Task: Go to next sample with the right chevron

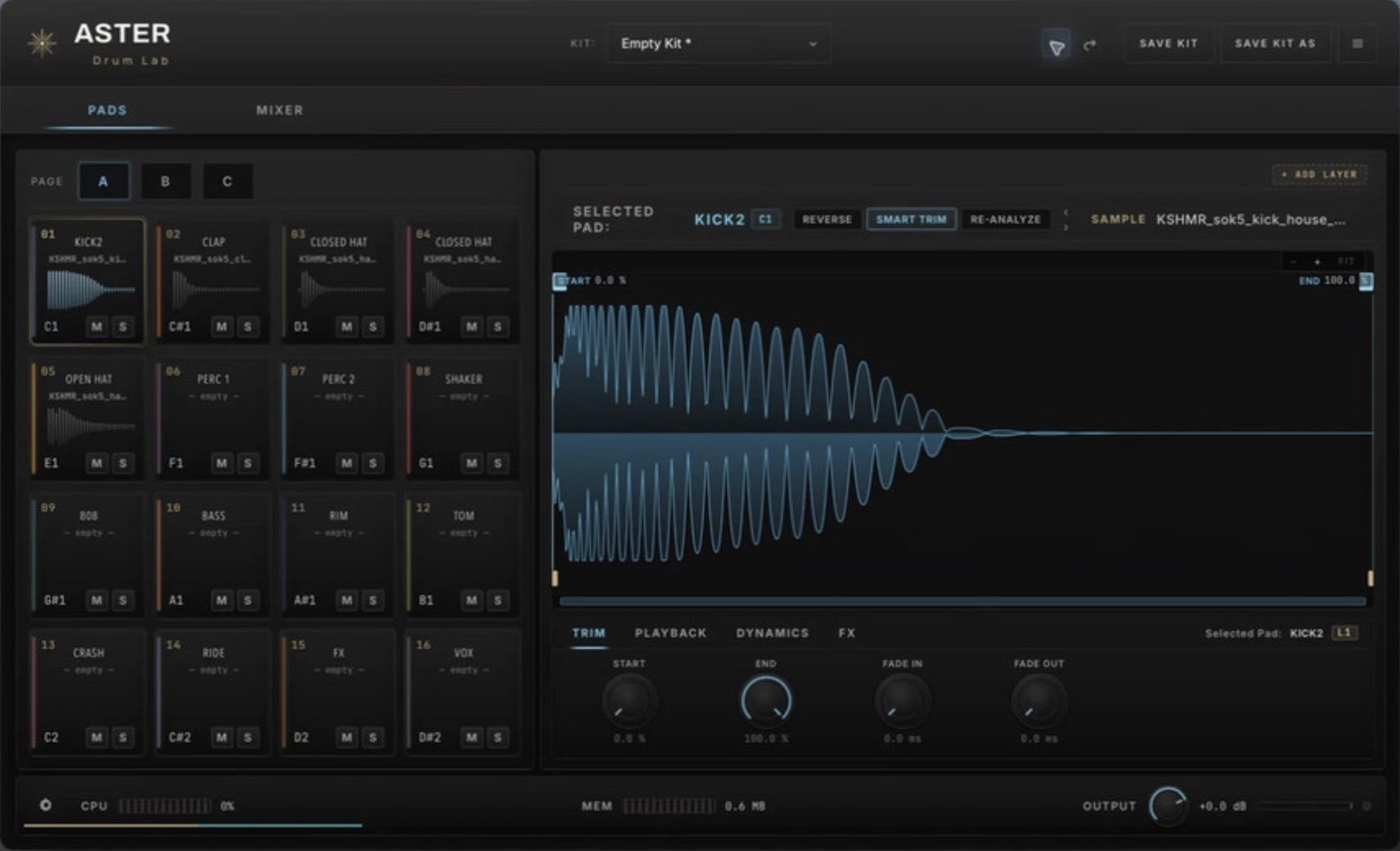Action: pyautogui.click(x=1065, y=227)
